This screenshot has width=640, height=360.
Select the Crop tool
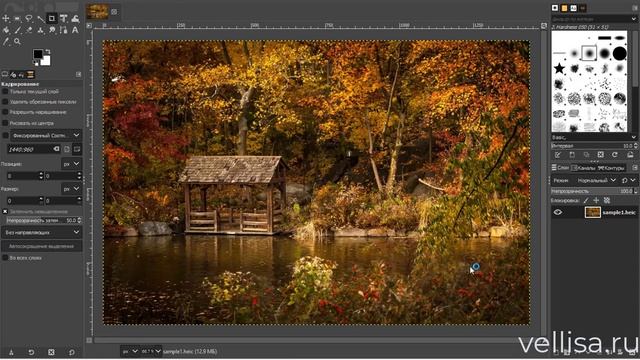point(52,18)
